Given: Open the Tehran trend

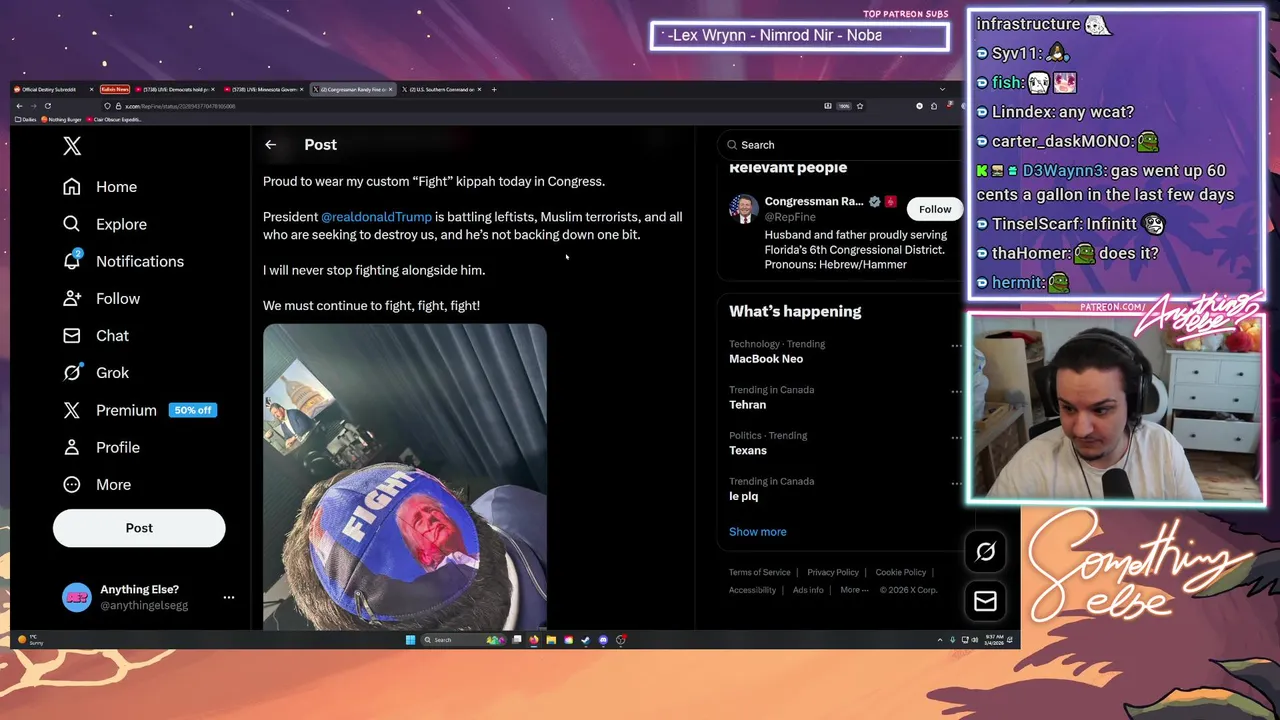Looking at the screenshot, I should [748, 405].
